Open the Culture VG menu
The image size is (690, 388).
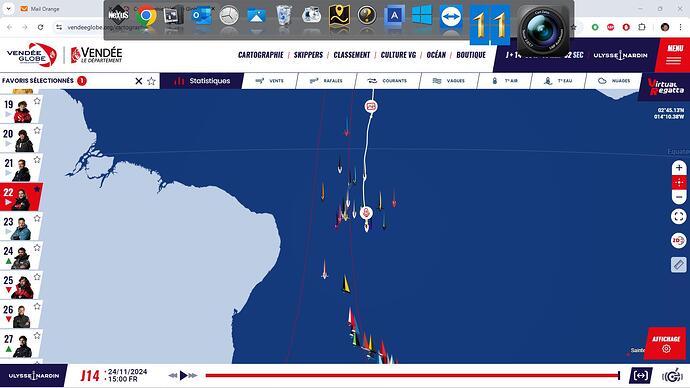(398, 55)
